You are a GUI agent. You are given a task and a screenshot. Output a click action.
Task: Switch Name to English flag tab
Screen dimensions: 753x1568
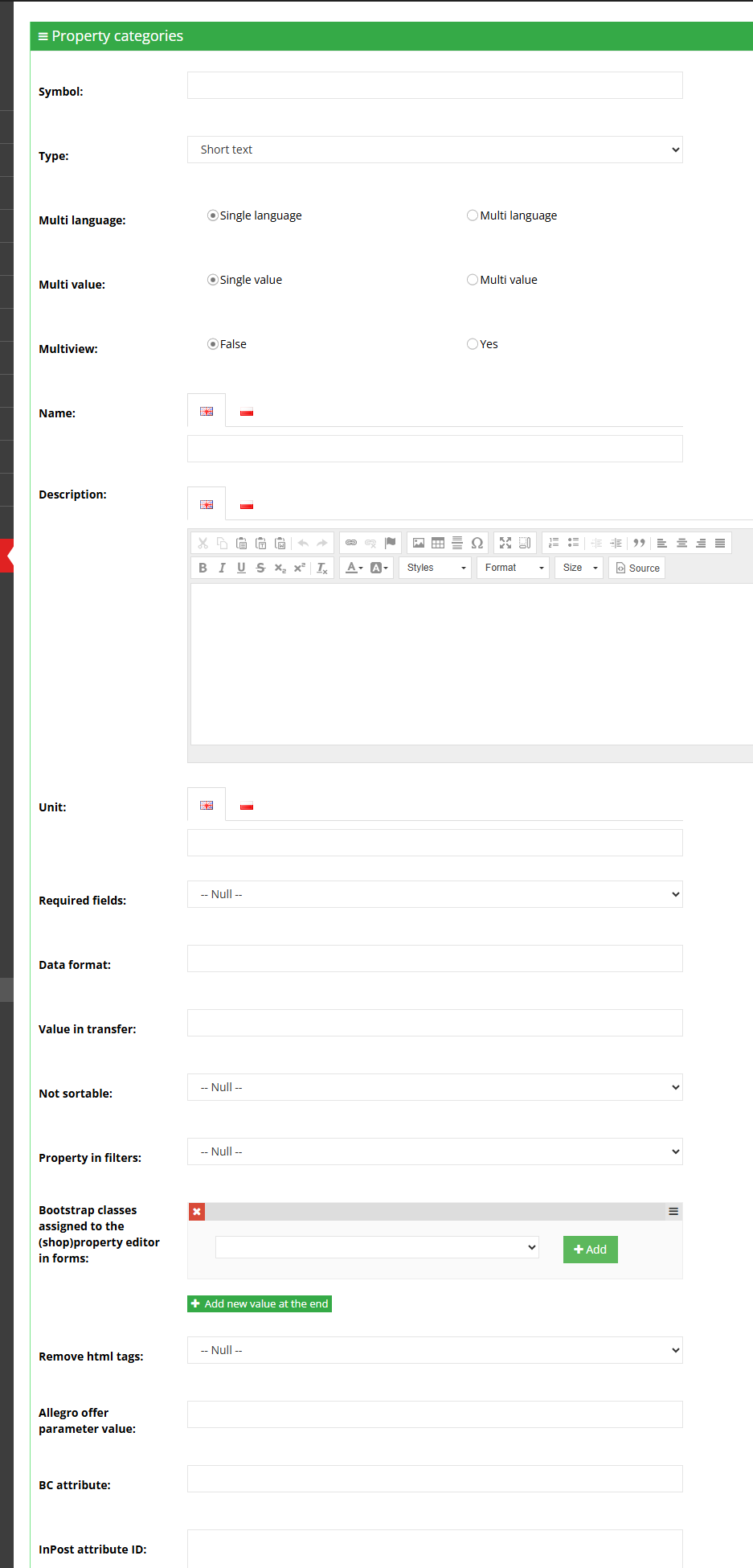(207, 411)
